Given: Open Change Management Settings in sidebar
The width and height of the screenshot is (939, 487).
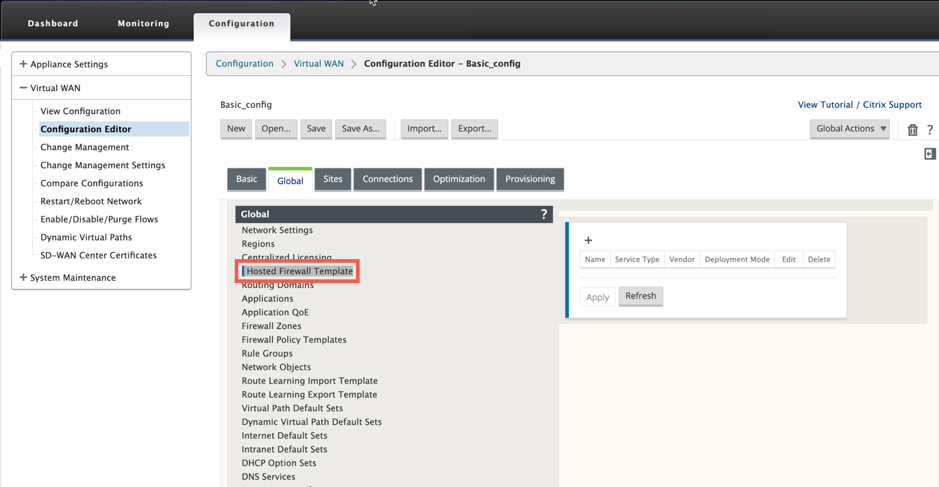Looking at the screenshot, I should click(102, 165).
